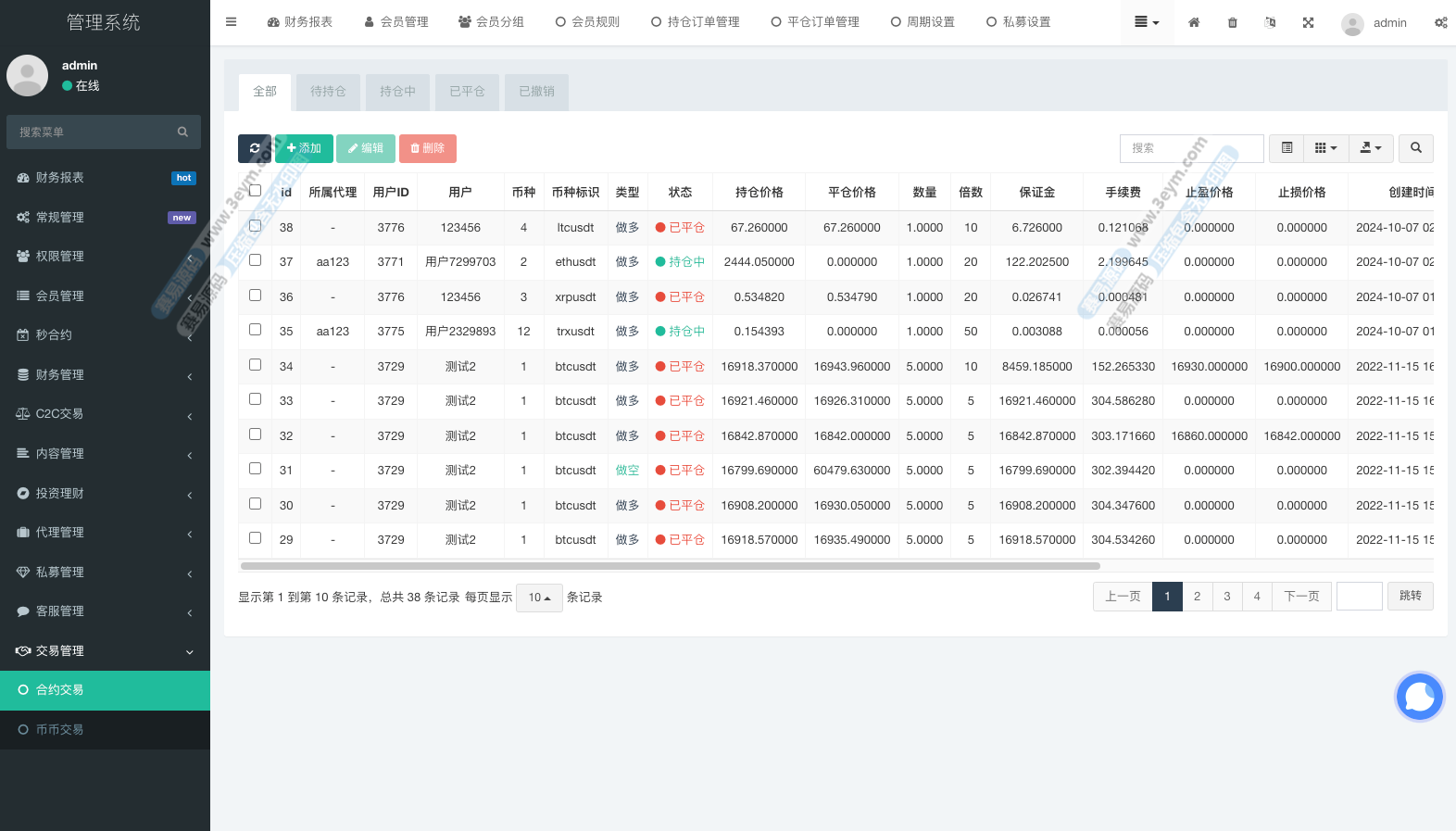Switch to the 持仓中 tab
This screenshot has width=1456, height=831.
click(397, 92)
